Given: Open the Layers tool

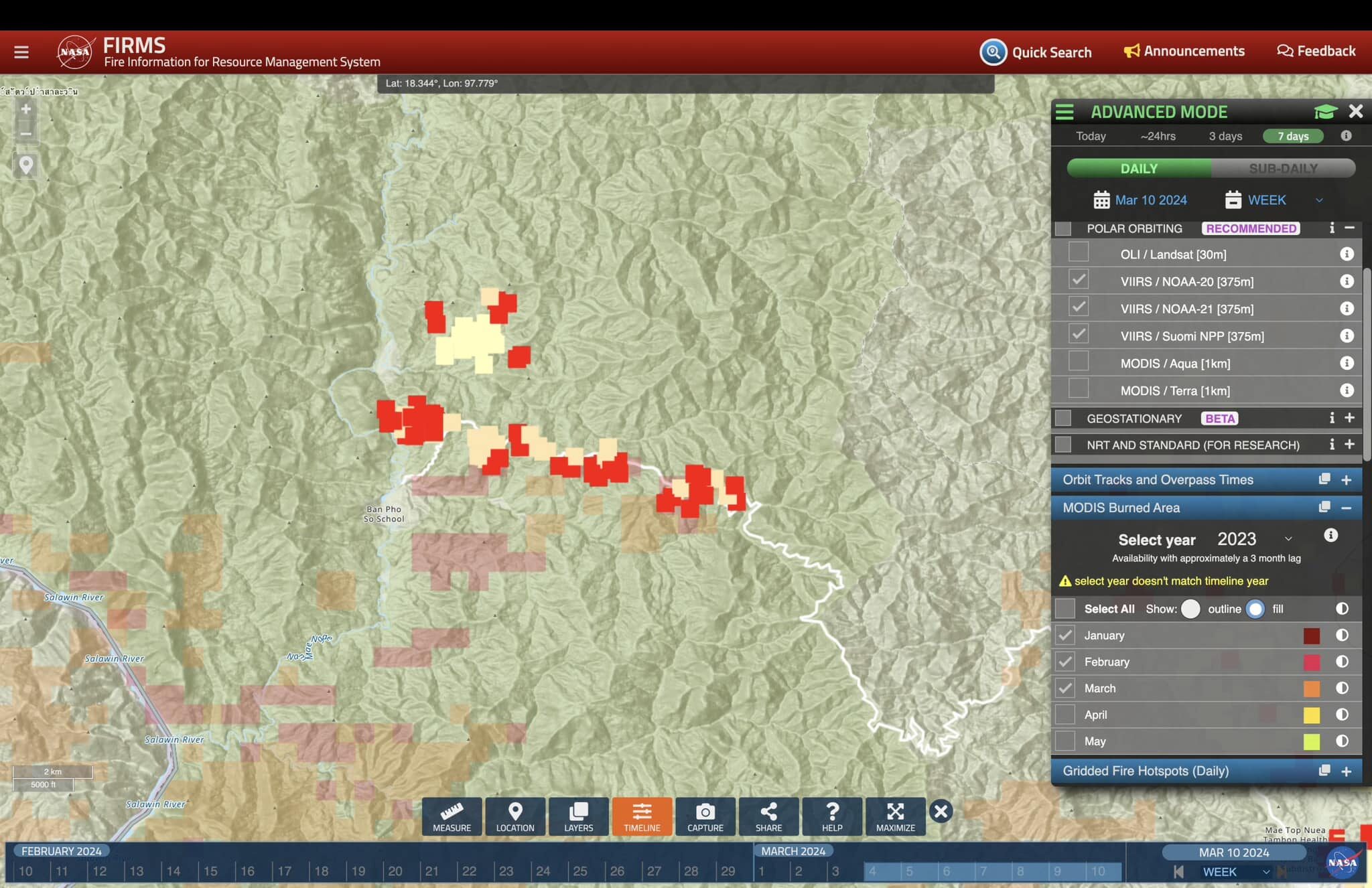Looking at the screenshot, I should pyautogui.click(x=578, y=816).
